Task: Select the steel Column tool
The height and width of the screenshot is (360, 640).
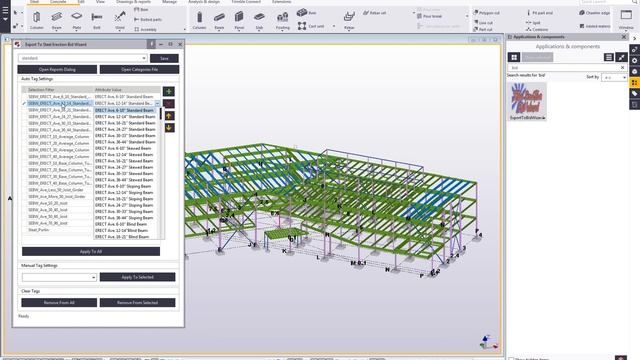Action: coord(36,20)
